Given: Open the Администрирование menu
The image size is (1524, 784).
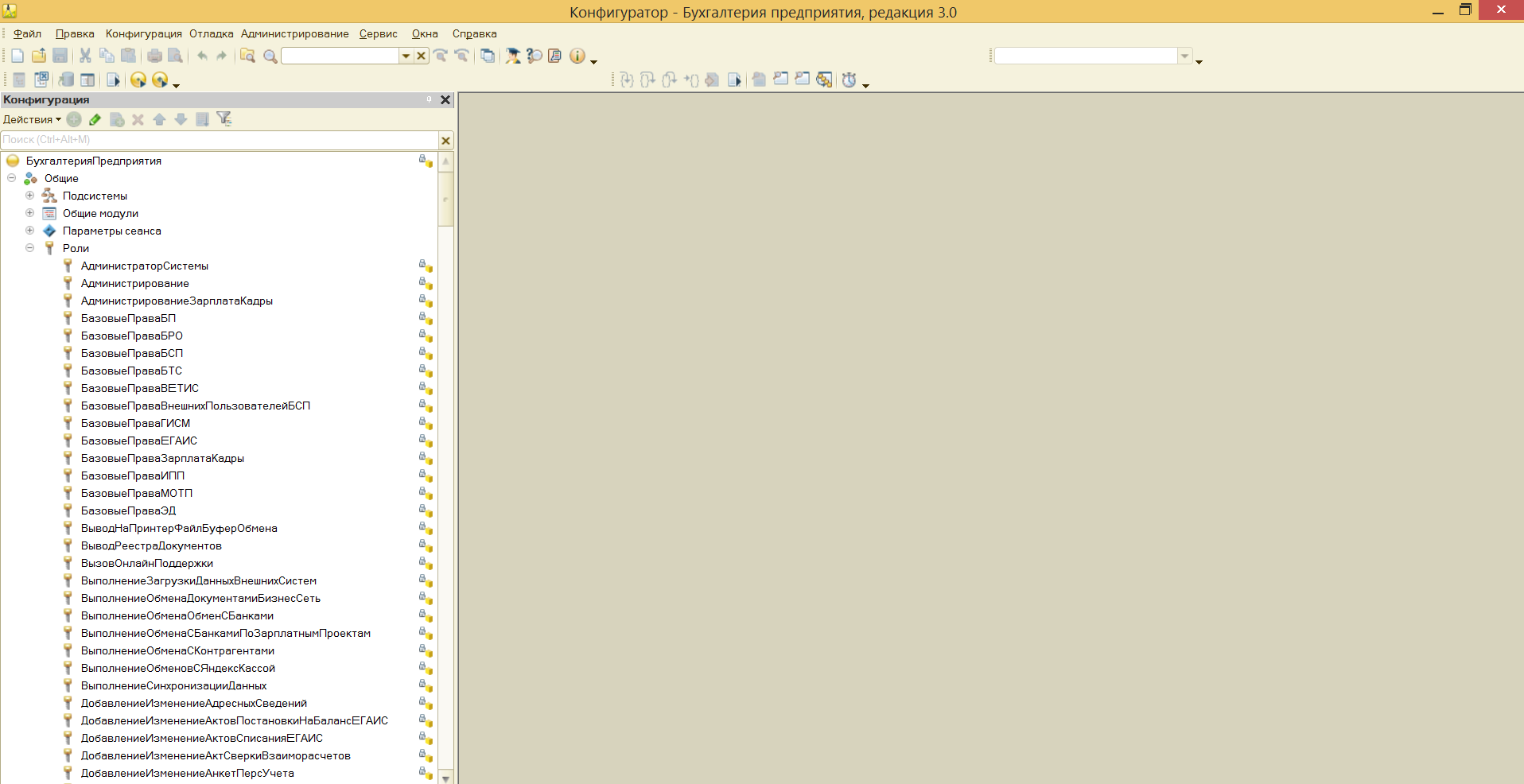Looking at the screenshot, I should coord(294,33).
